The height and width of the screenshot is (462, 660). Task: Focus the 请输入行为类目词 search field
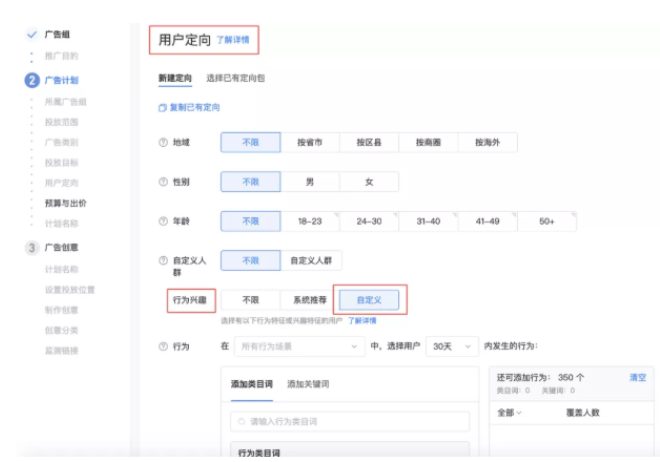pos(350,422)
